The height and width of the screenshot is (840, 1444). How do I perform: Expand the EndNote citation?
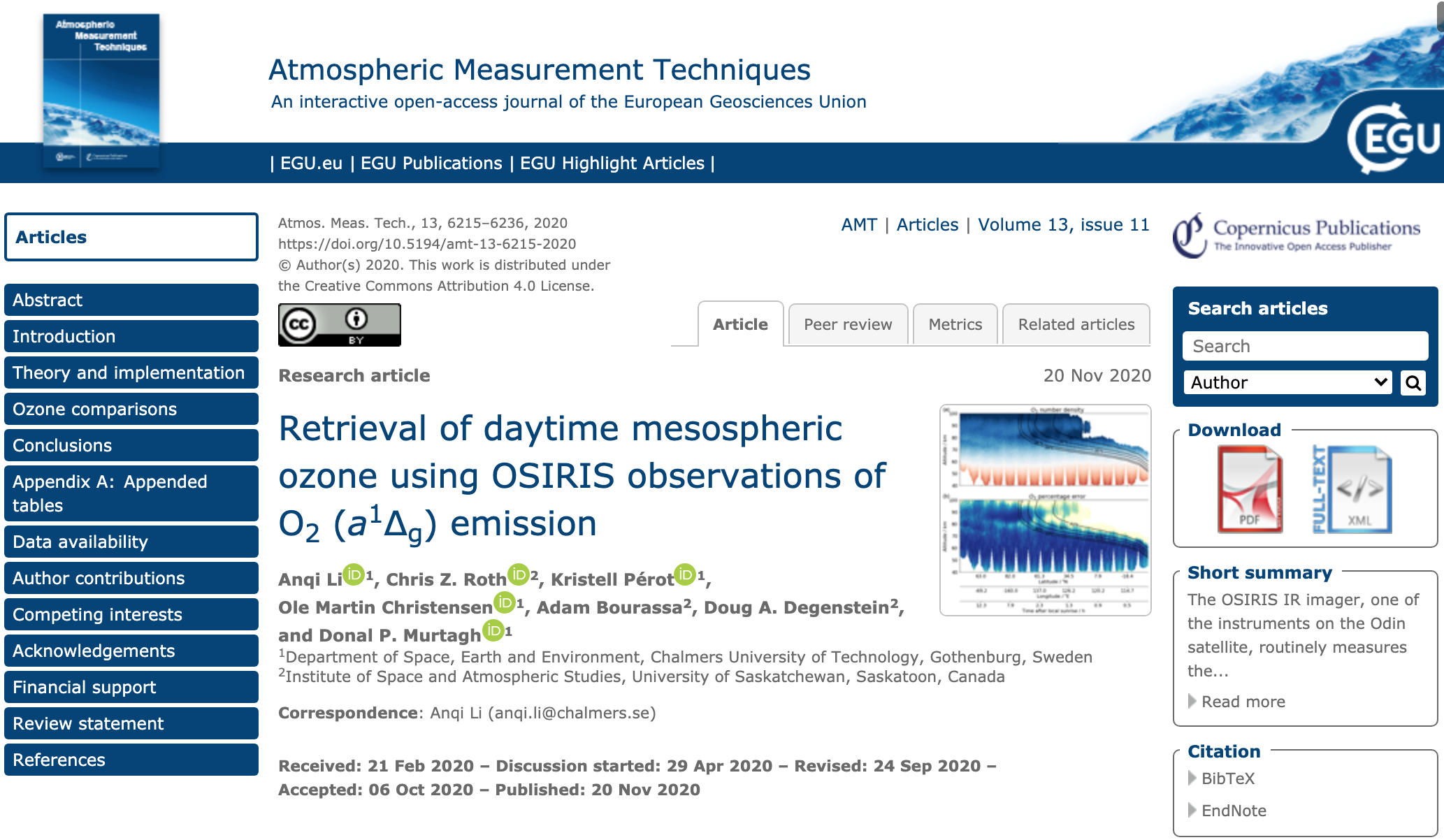click(1233, 811)
